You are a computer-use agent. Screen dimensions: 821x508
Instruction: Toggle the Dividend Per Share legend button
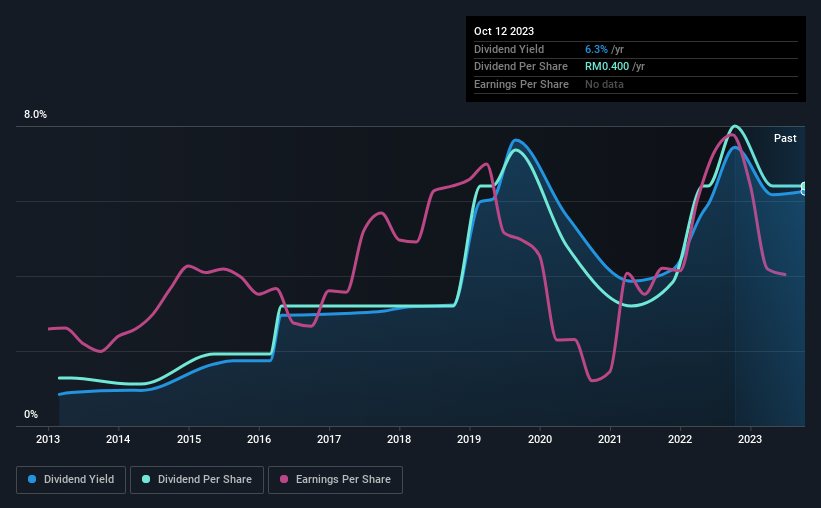(x=197, y=480)
